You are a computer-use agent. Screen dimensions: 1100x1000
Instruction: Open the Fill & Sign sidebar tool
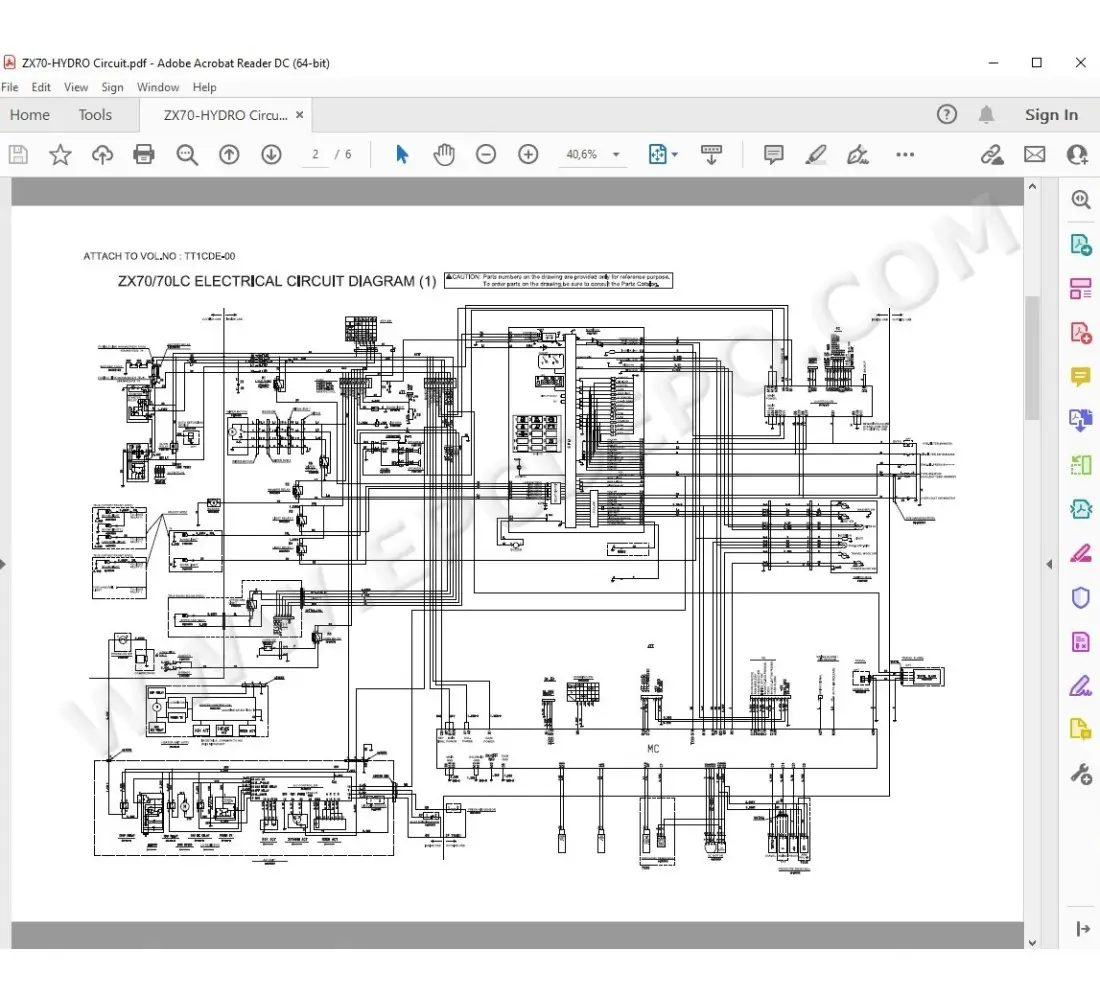tap(1080, 686)
